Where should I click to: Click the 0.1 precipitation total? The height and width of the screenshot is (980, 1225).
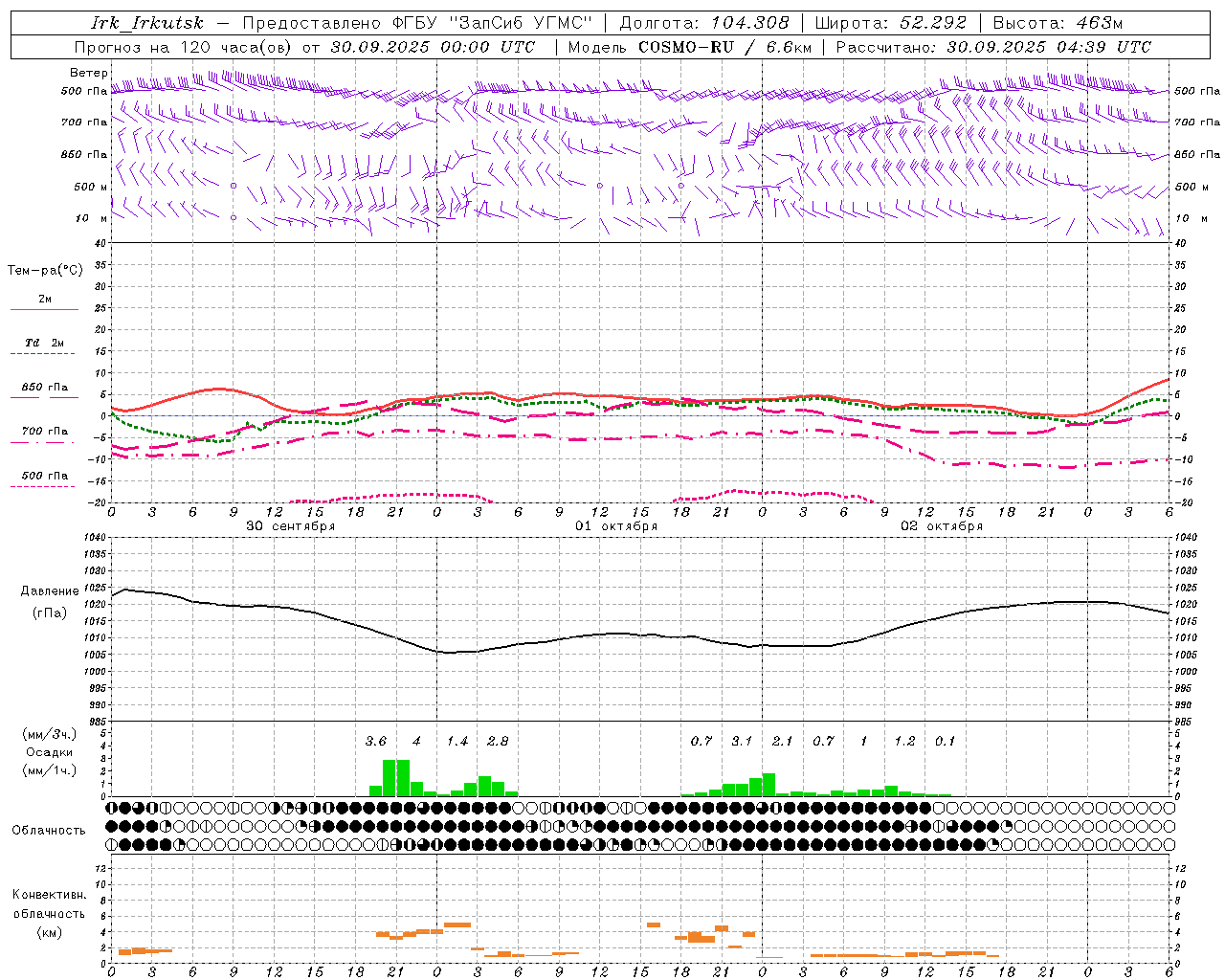945,741
